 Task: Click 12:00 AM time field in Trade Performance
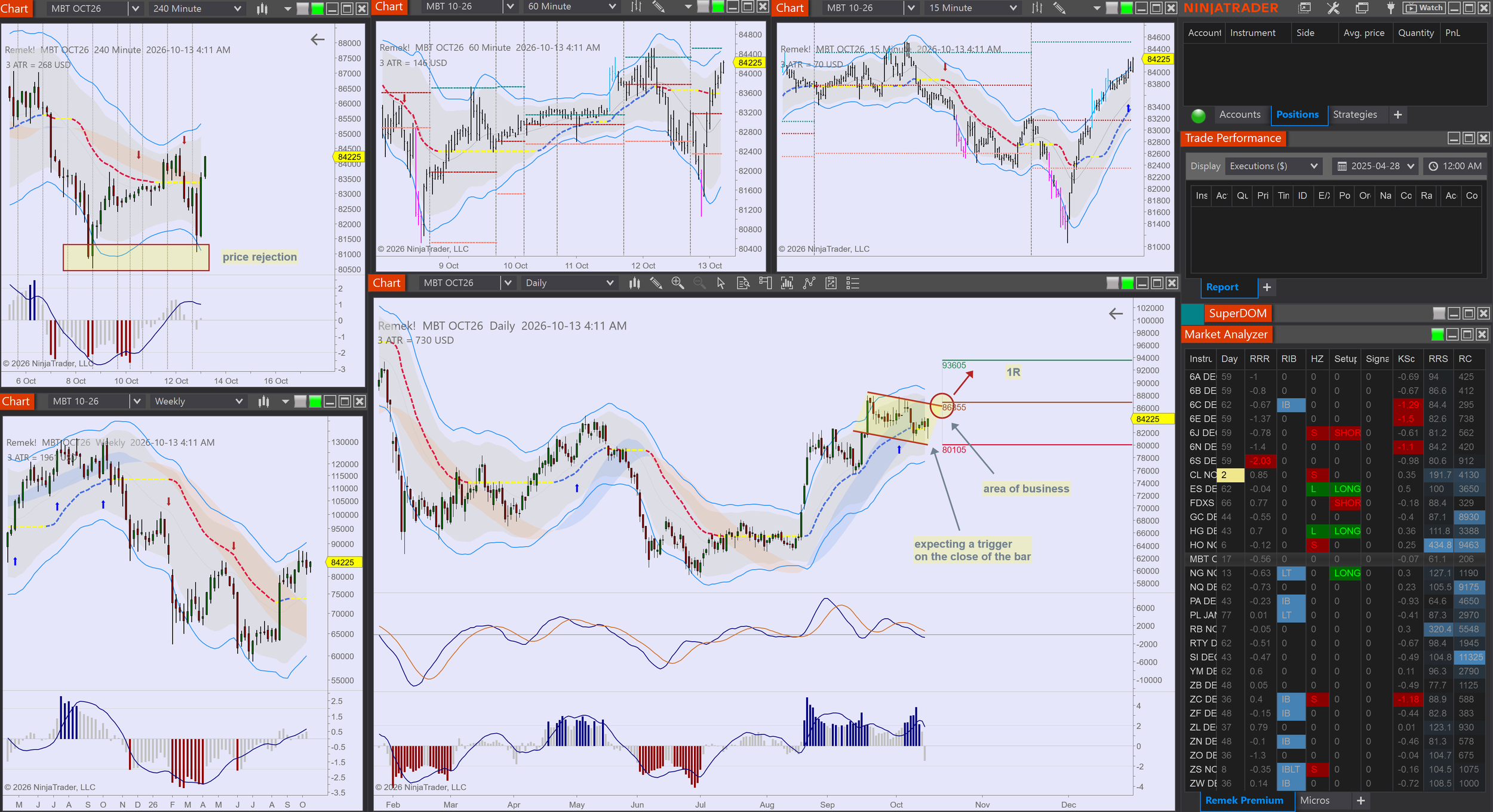click(x=1455, y=166)
